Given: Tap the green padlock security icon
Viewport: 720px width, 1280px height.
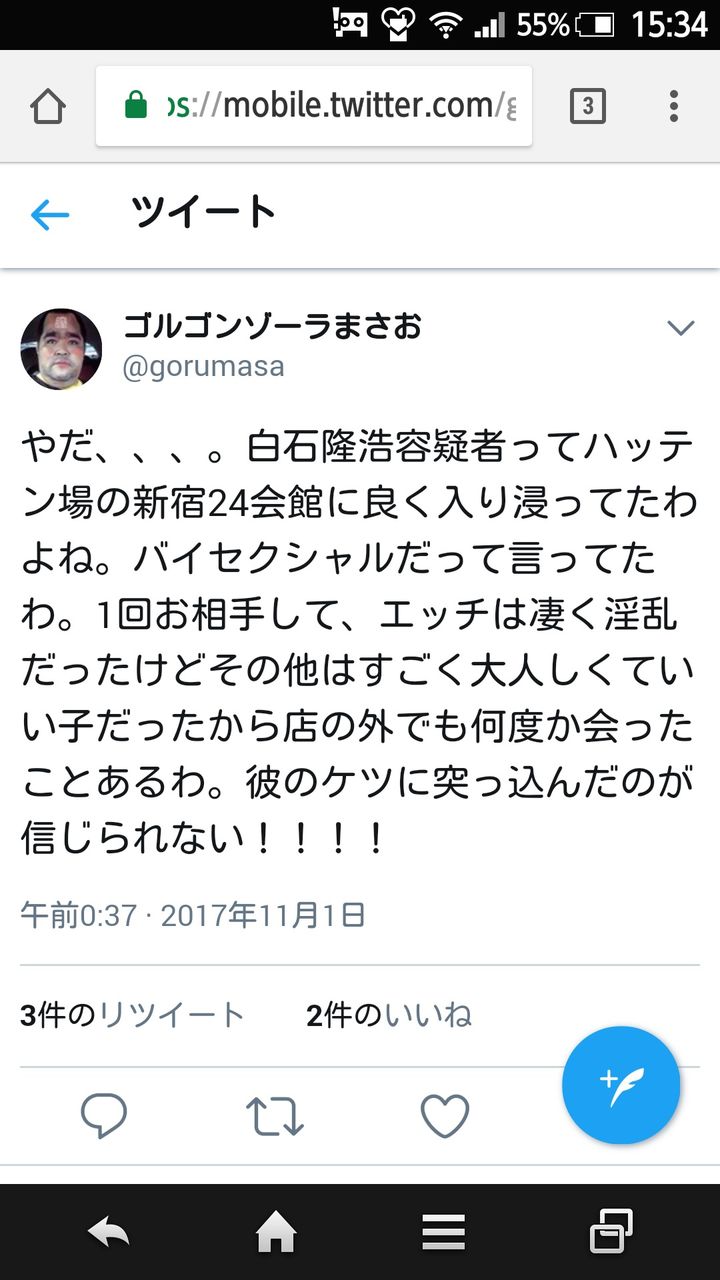Looking at the screenshot, I should (135, 105).
